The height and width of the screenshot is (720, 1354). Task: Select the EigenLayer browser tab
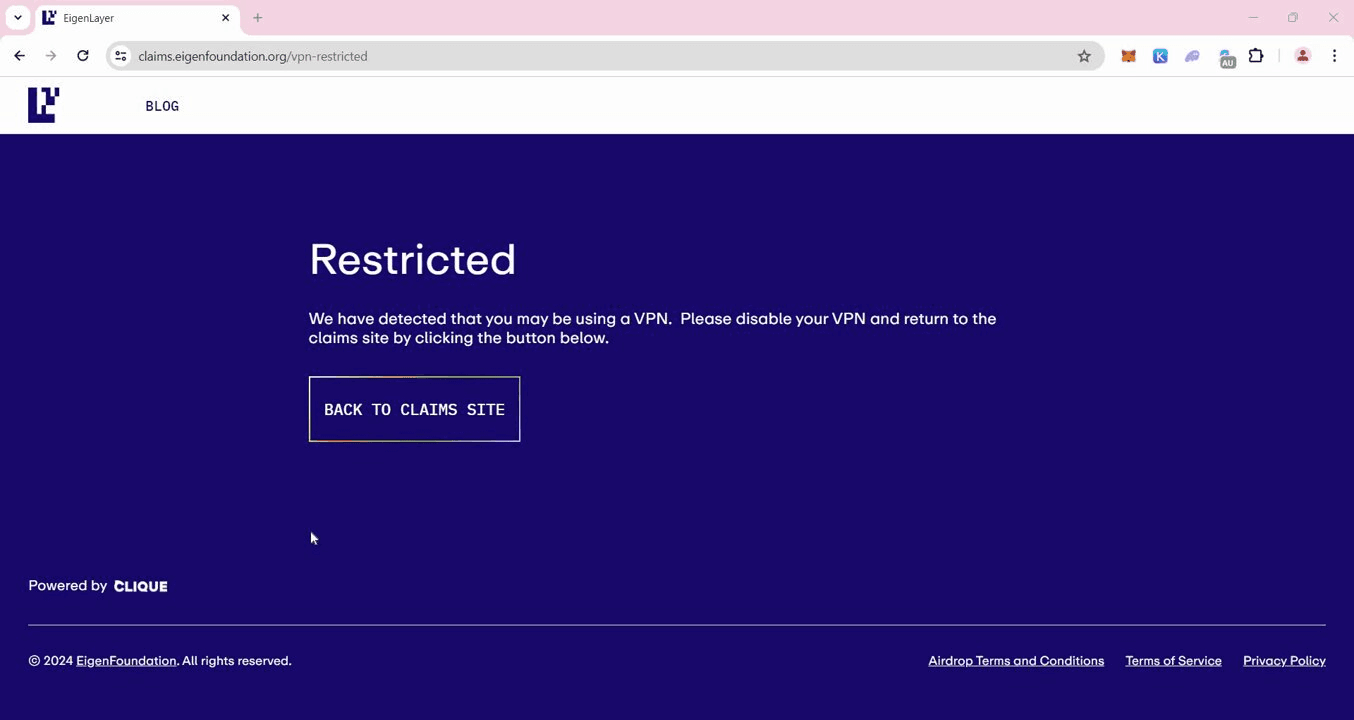137,18
